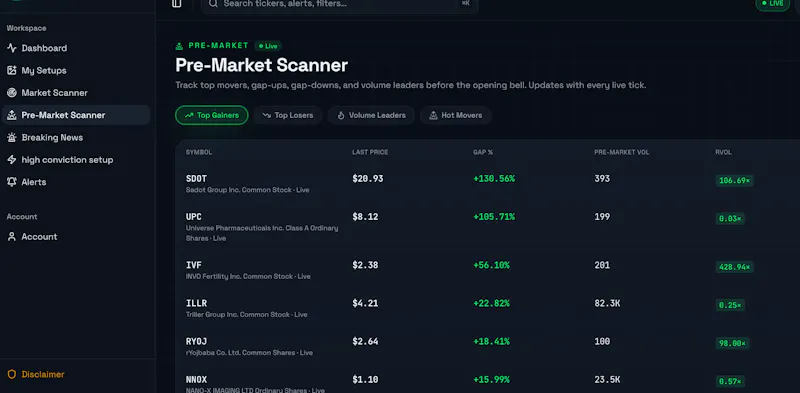Viewport: 800px width, 393px height.
Task: Click the green Live badge beside PRE-MARKET
Action: [x=268, y=46]
